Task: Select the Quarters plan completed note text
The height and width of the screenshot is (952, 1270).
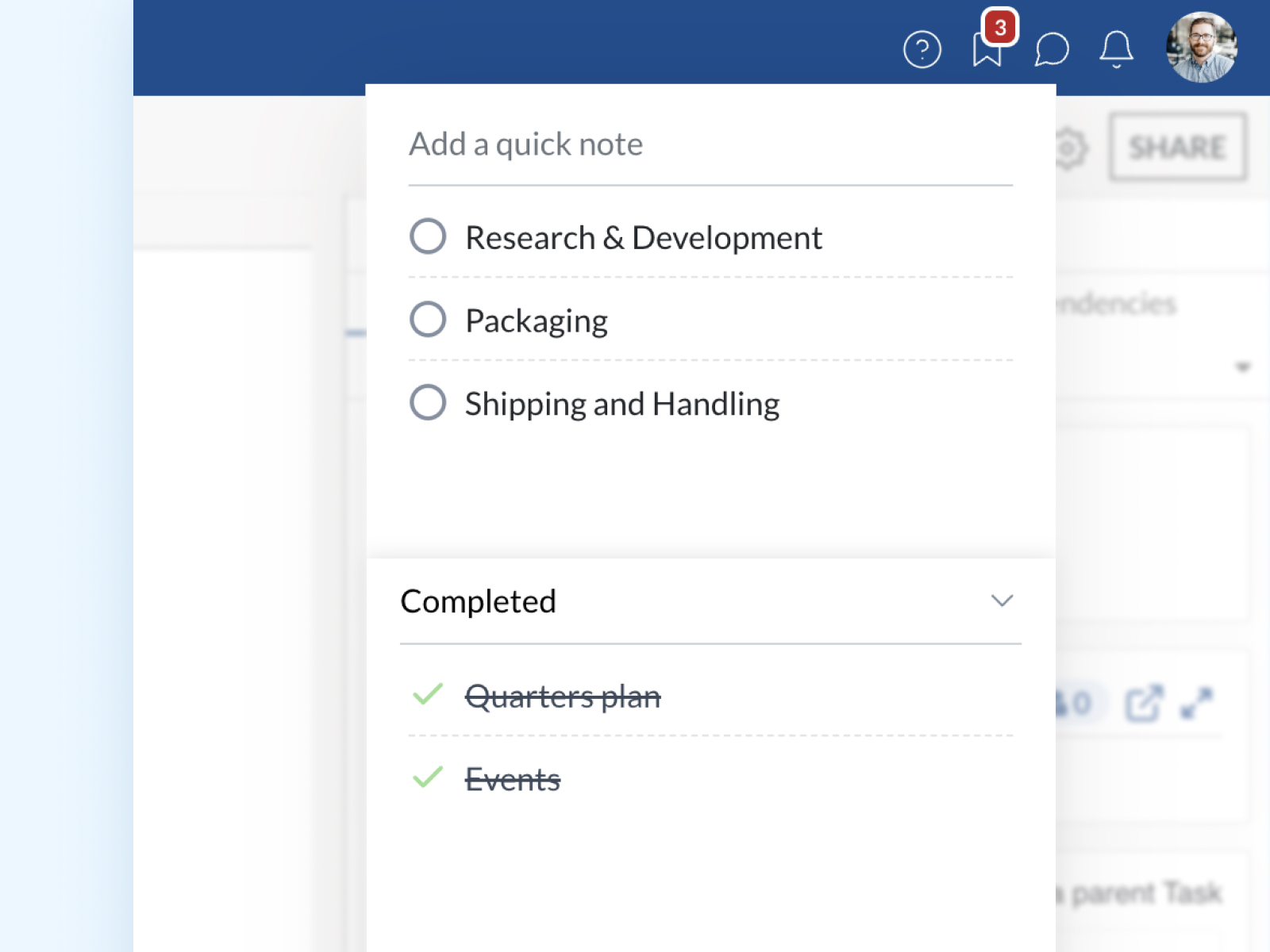Action: tap(562, 697)
